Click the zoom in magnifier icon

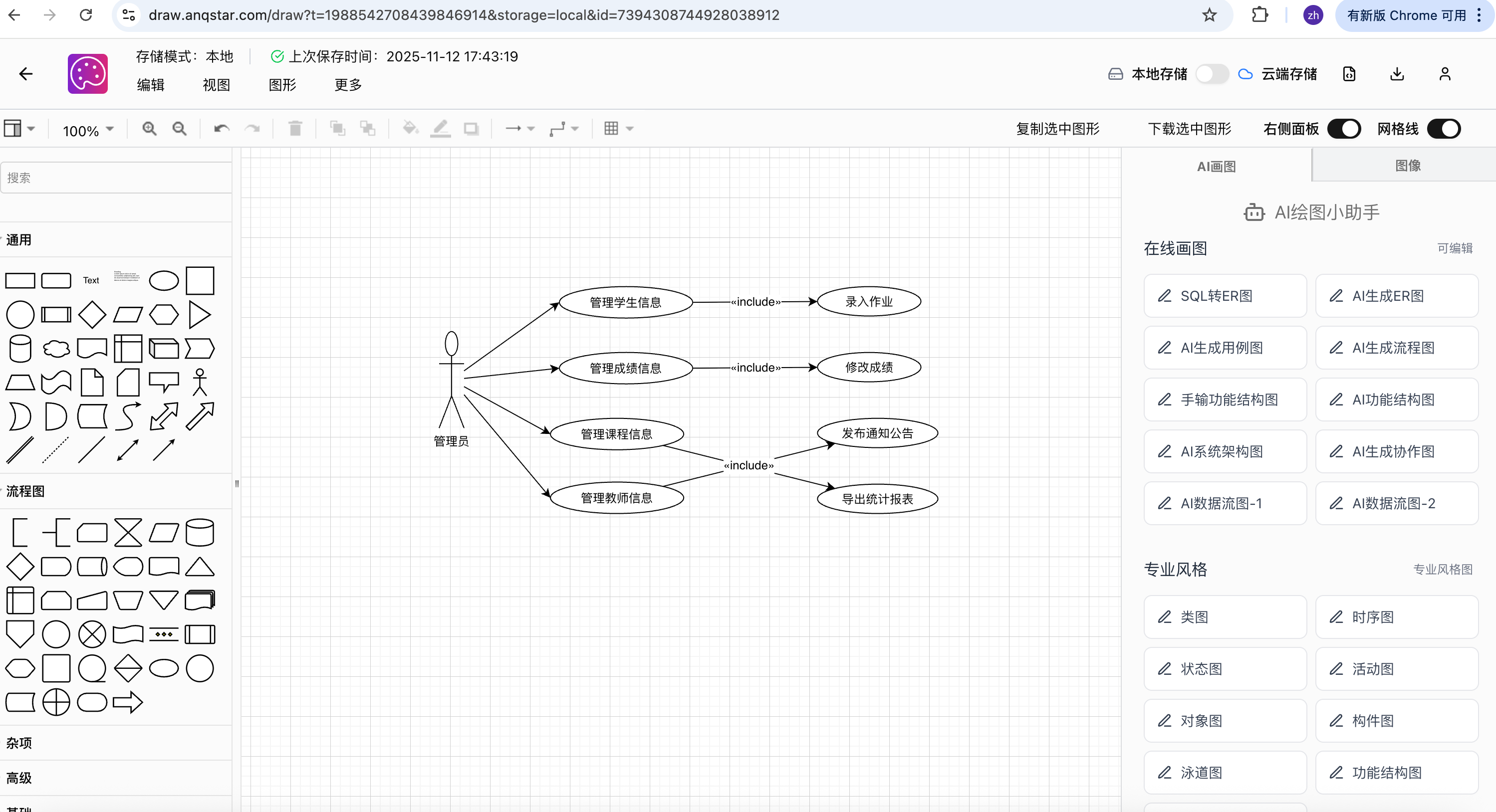(149, 128)
